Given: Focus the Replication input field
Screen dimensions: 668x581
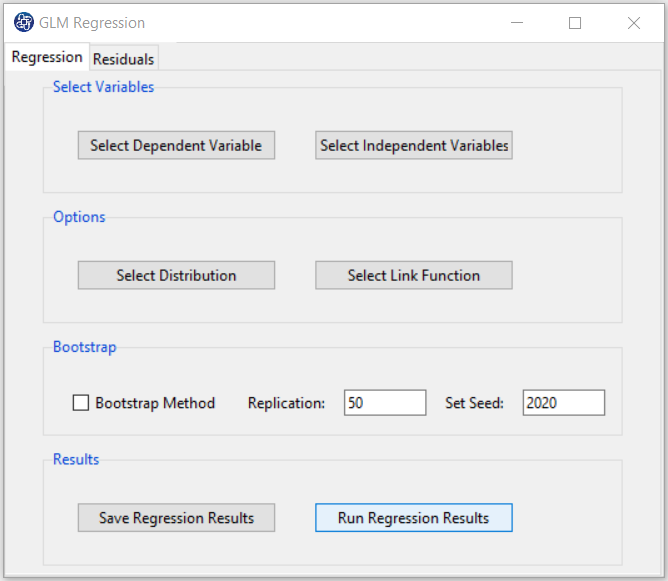Looking at the screenshot, I should pos(385,403).
